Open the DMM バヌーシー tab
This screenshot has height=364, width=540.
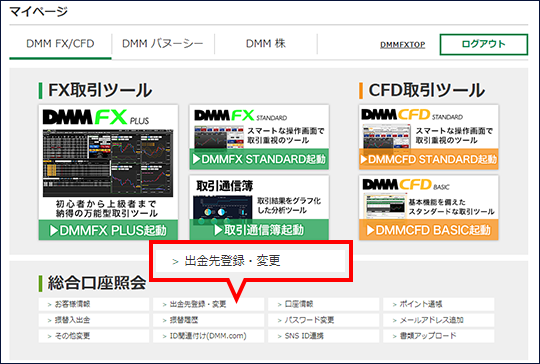click(x=163, y=44)
